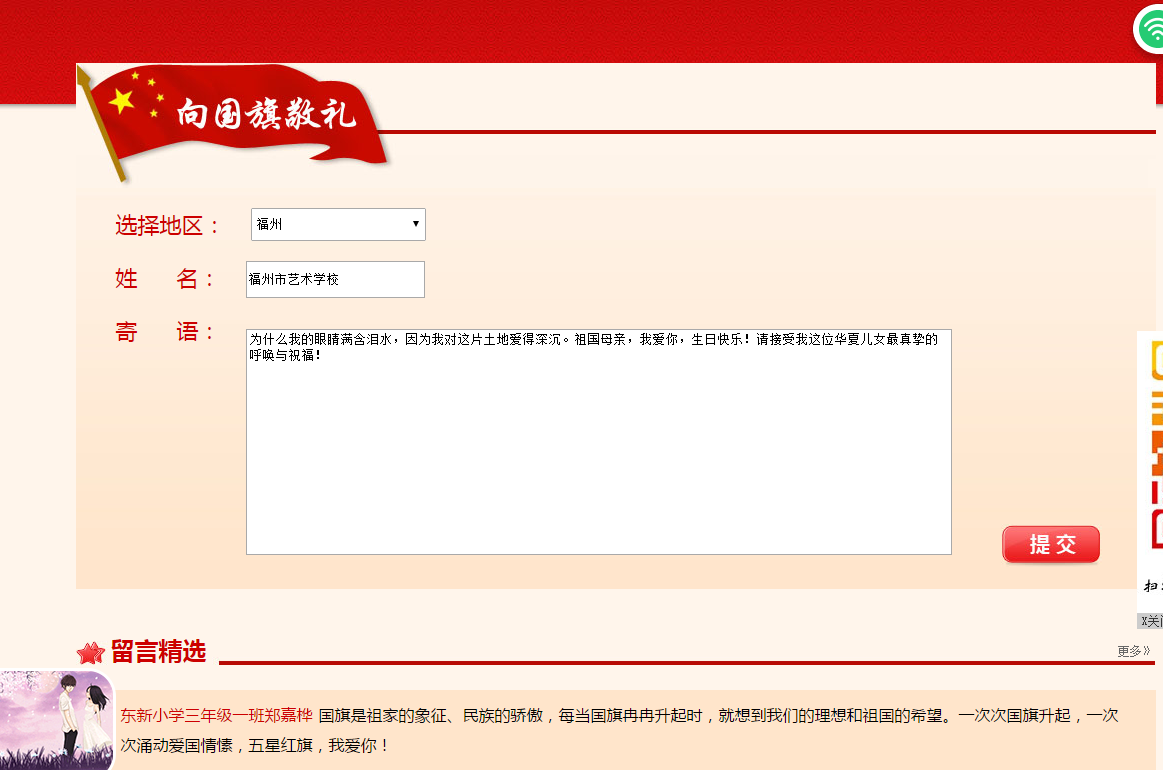Click author name 东新小学三年级一班郑嘉桦
The image size is (1163, 770).
point(216,716)
